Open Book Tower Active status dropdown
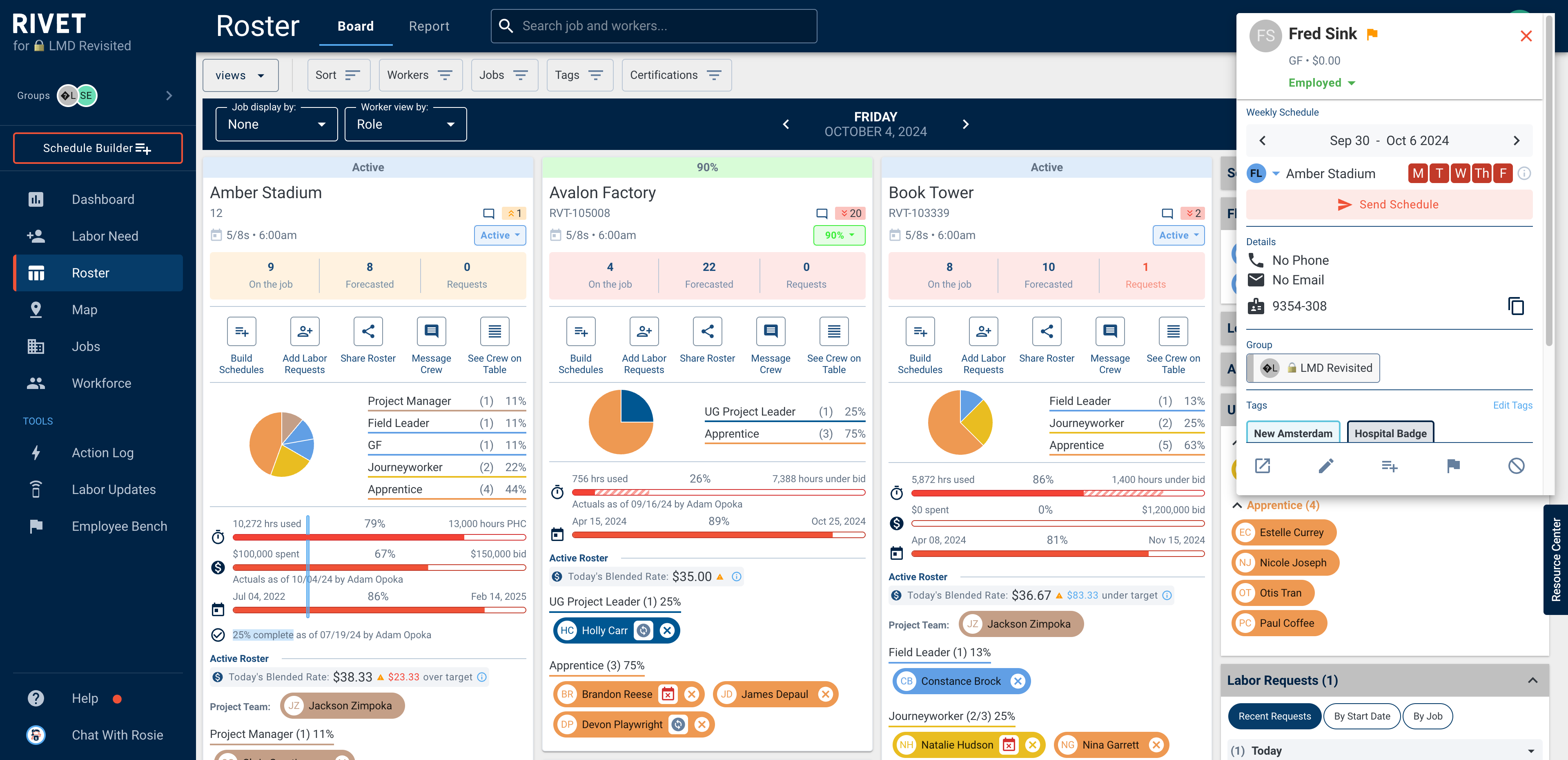Image resolution: width=1568 pixels, height=760 pixels. click(x=1178, y=235)
